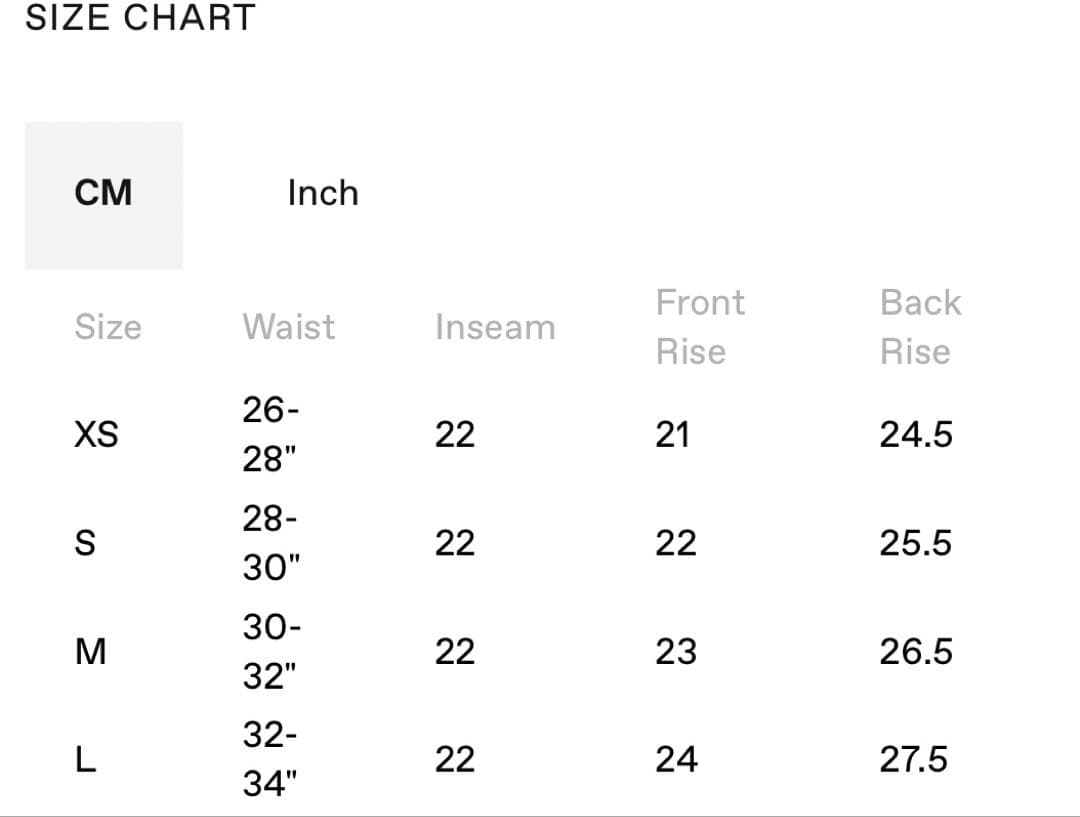Click the S size row label

click(x=86, y=544)
